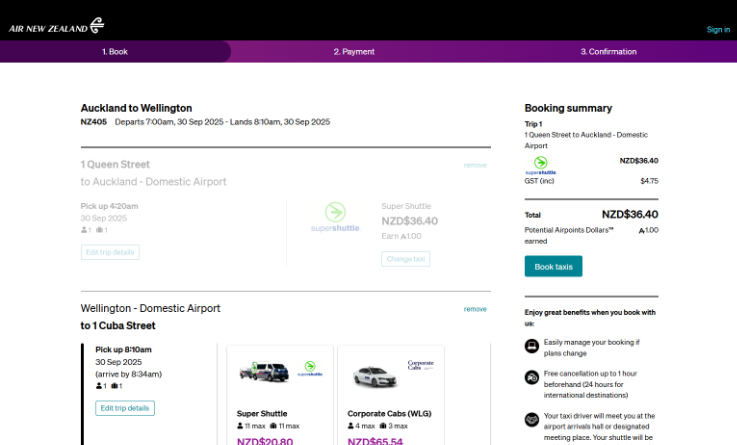737x445 pixels.
Task: Select the Super Shuttle van image
Action: coord(264,373)
